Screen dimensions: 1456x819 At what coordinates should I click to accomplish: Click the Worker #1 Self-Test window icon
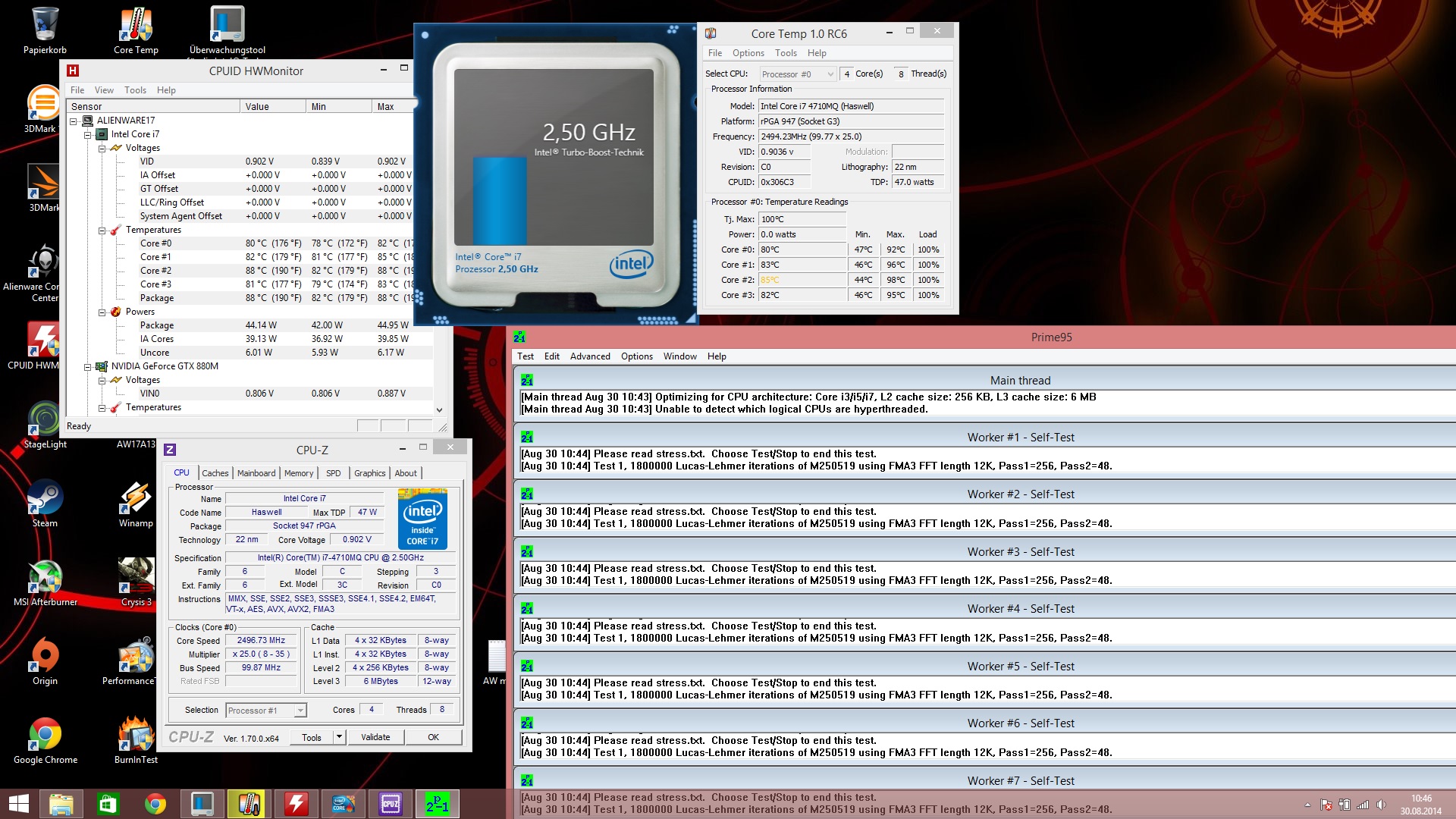click(527, 437)
